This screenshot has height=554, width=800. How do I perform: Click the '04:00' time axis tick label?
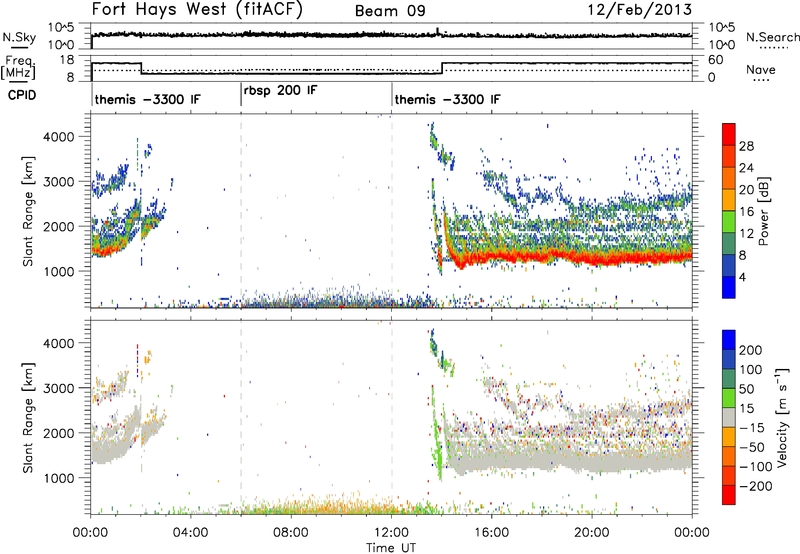191,533
